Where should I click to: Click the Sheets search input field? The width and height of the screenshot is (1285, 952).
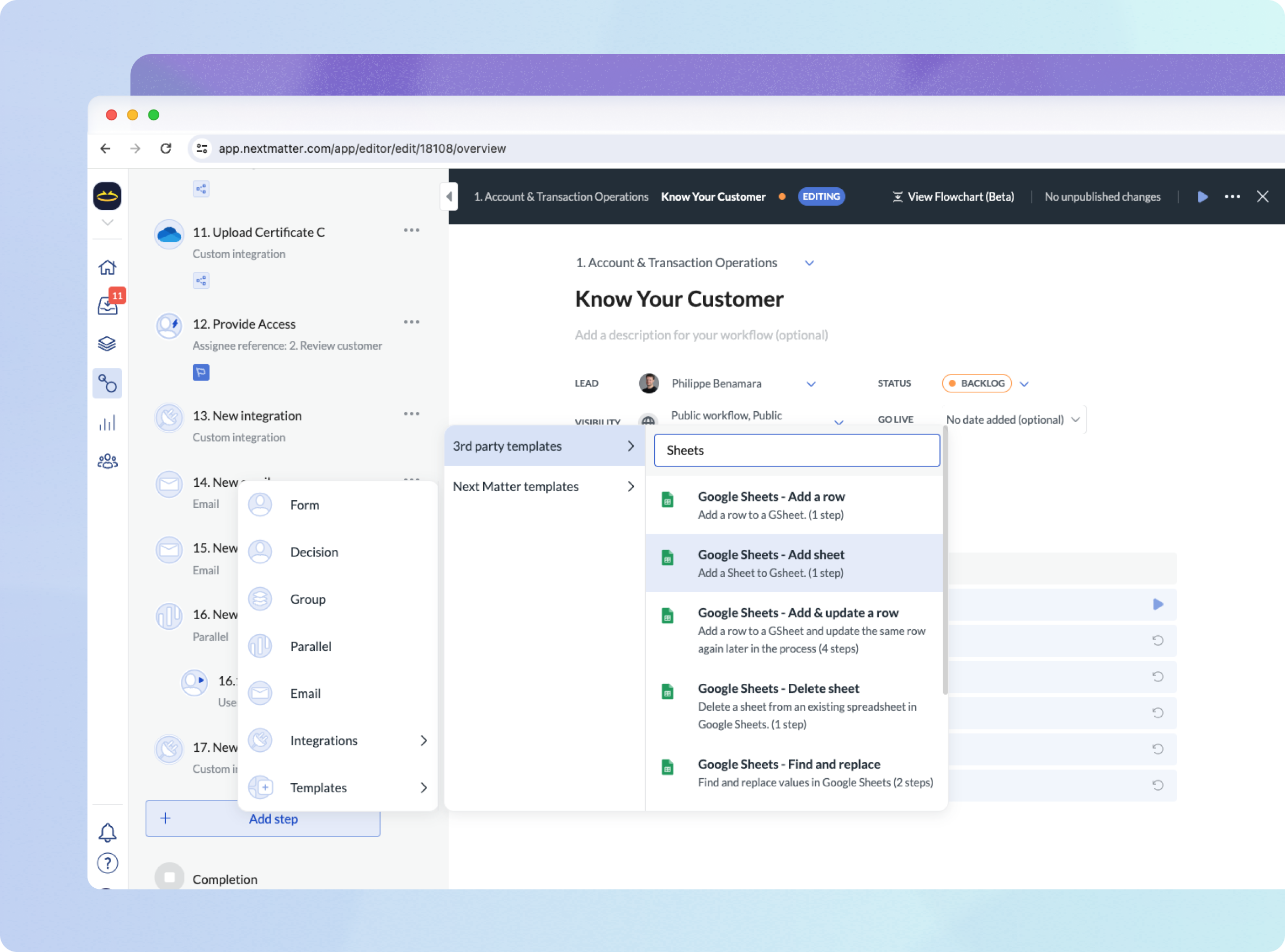[796, 451]
